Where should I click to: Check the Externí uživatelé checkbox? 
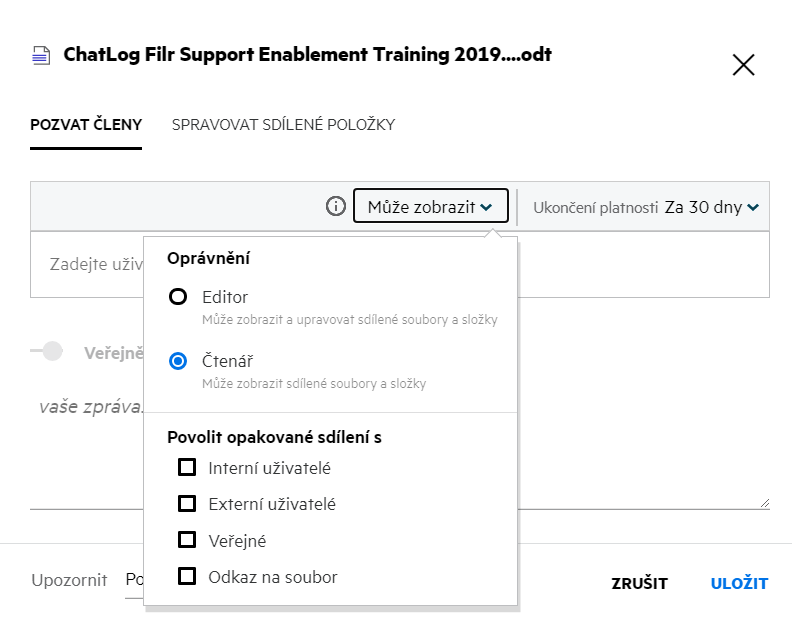tap(186, 504)
